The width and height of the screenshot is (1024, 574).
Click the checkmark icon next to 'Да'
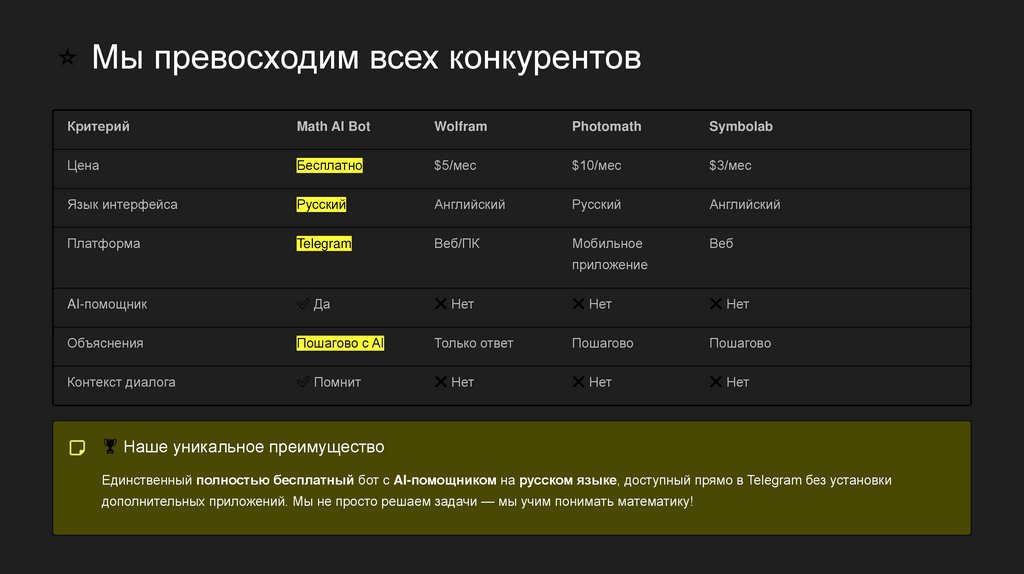(303, 304)
